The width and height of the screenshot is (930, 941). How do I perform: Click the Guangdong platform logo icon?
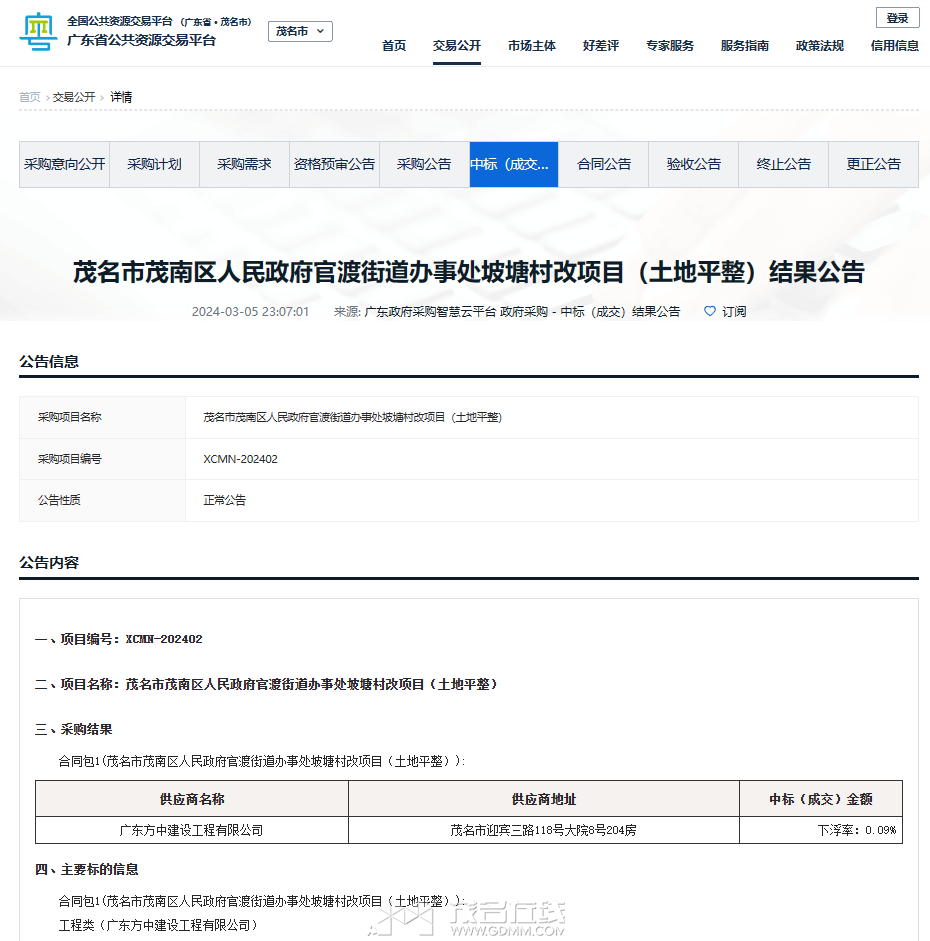tap(38, 31)
